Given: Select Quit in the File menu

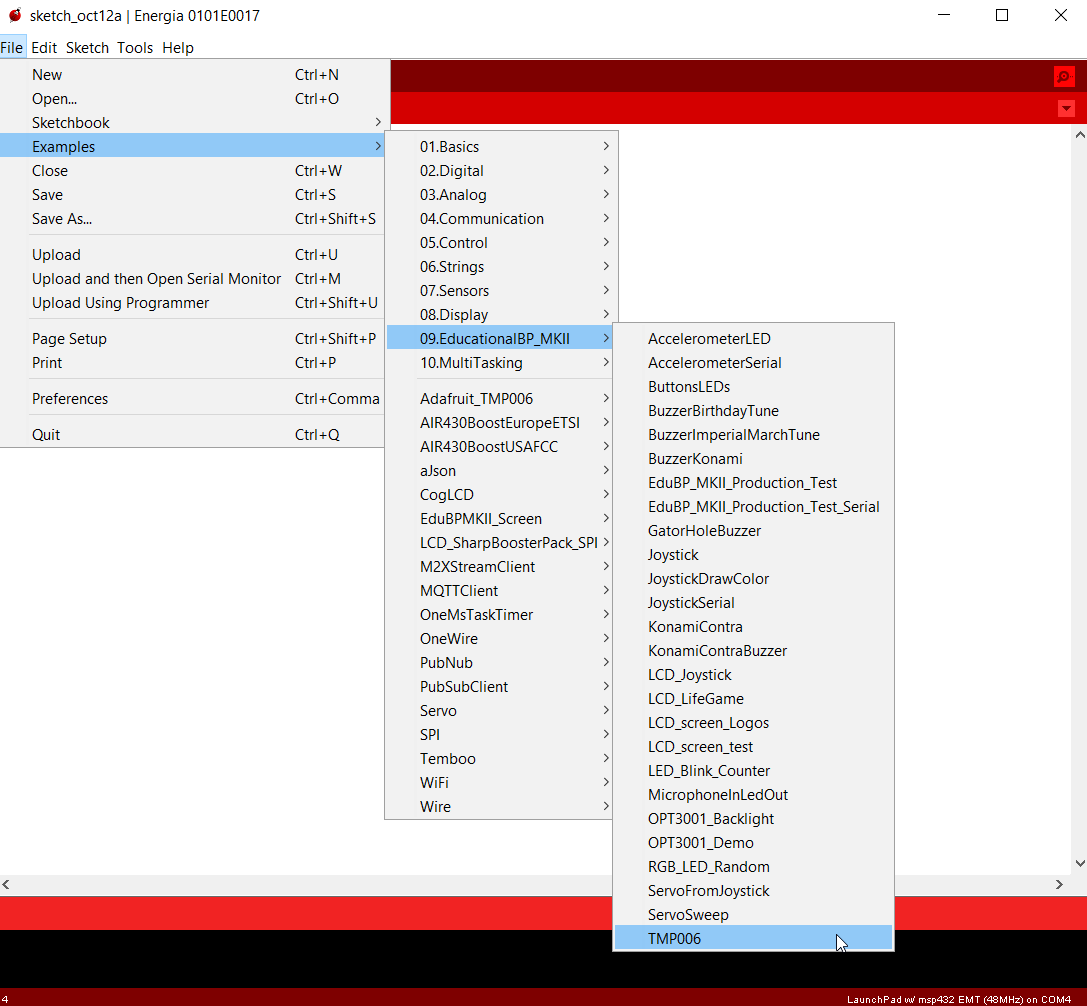Looking at the screenshot, I should [193, 435].
